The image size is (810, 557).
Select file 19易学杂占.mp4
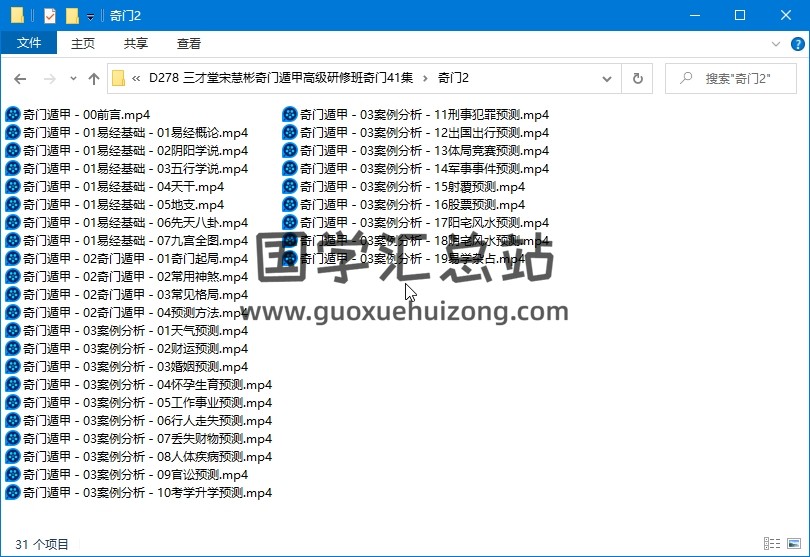(x=403, y=258)
